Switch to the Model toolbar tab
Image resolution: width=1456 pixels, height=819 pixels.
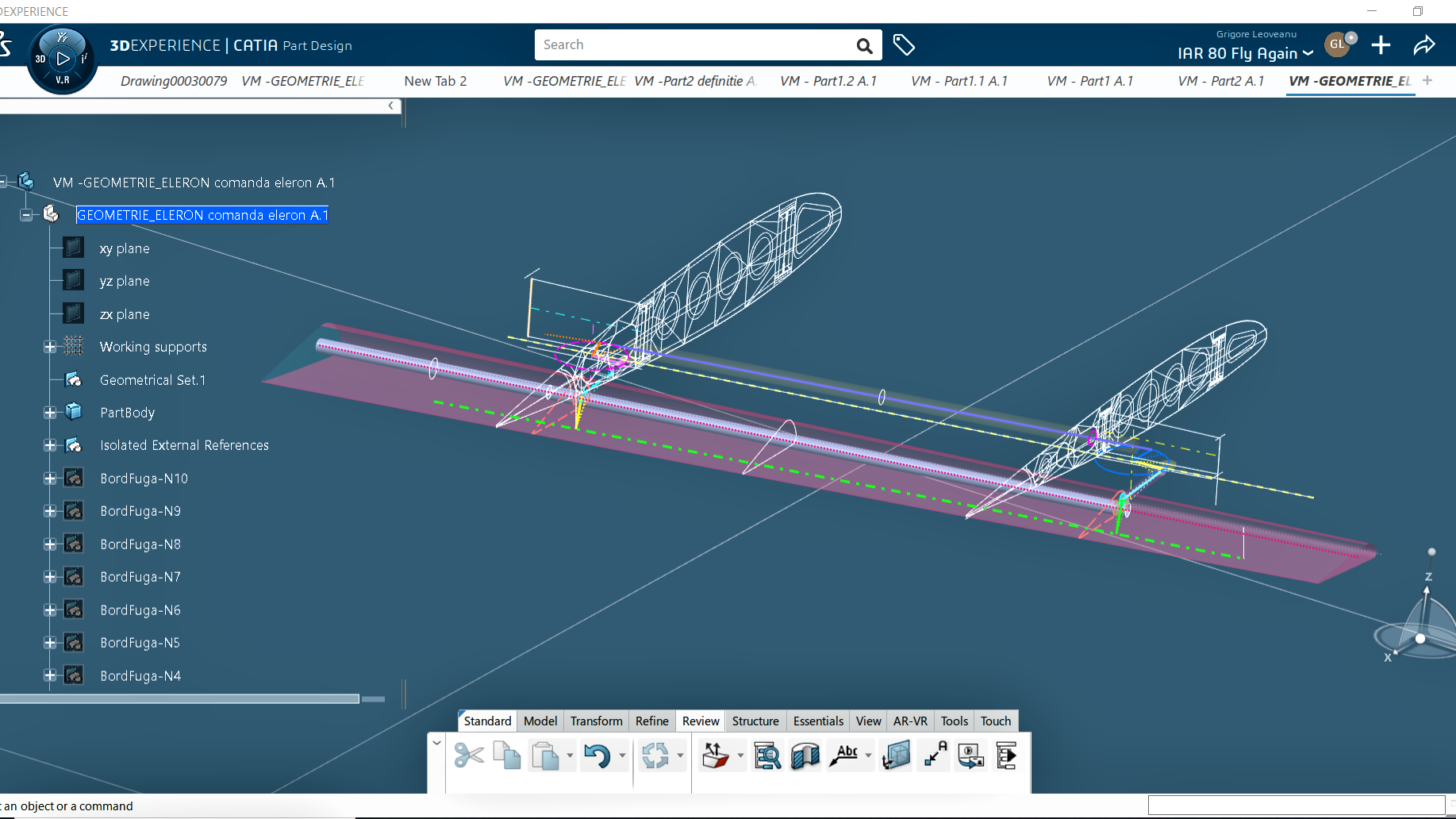(x=540, y=721)
